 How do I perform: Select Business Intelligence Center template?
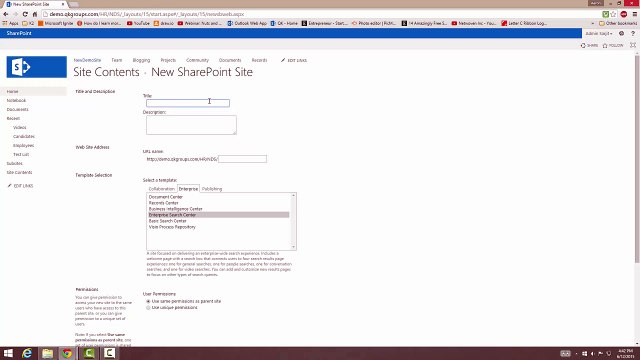click(x=176, y=209)
